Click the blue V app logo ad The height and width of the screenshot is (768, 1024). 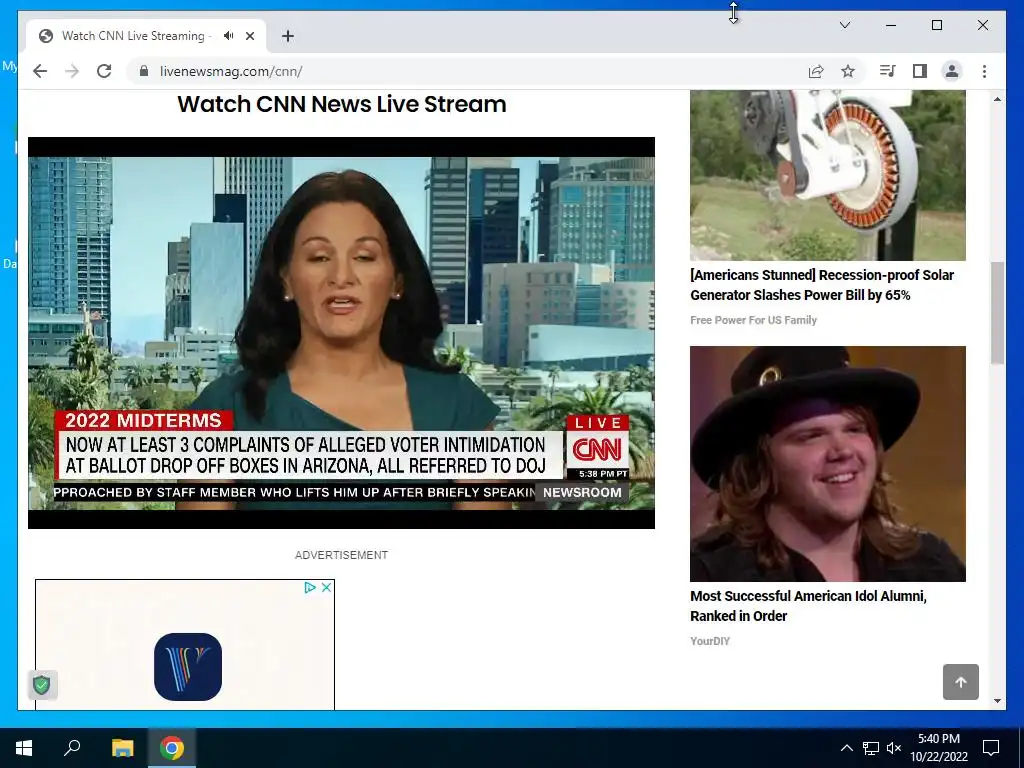(188, 666)
